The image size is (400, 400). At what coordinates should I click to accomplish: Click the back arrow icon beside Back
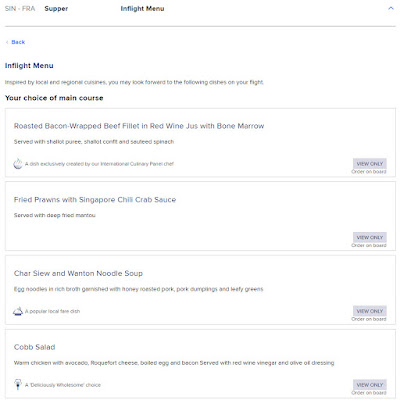click(x=7, y=42)
